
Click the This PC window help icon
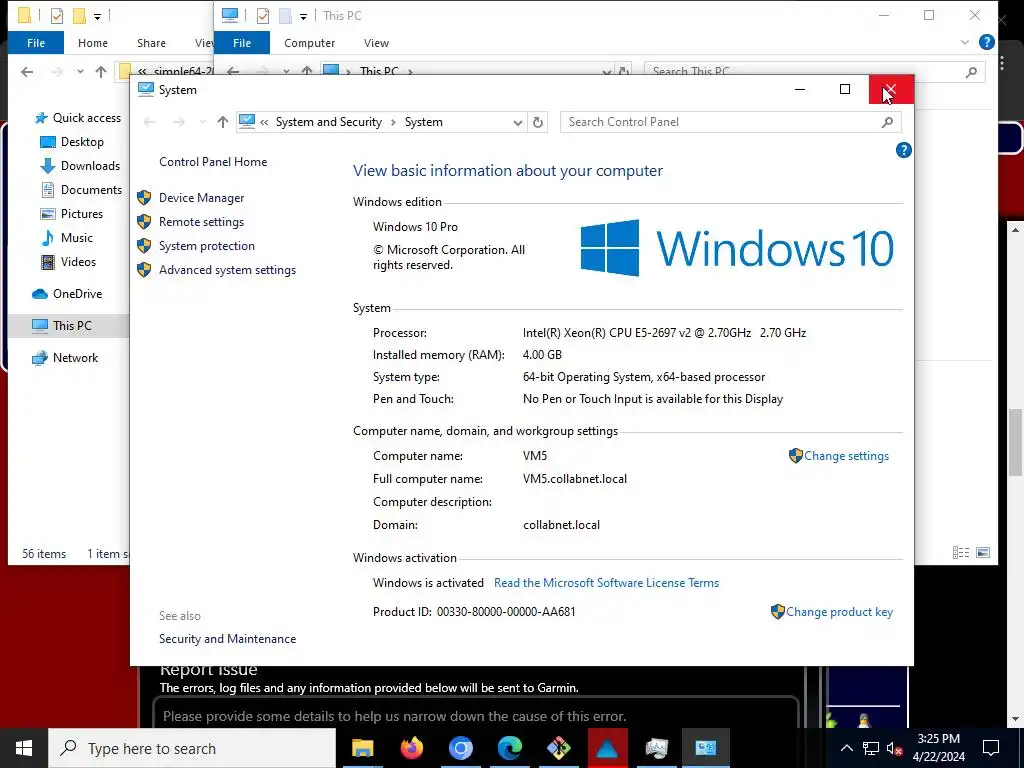(987, 42)
